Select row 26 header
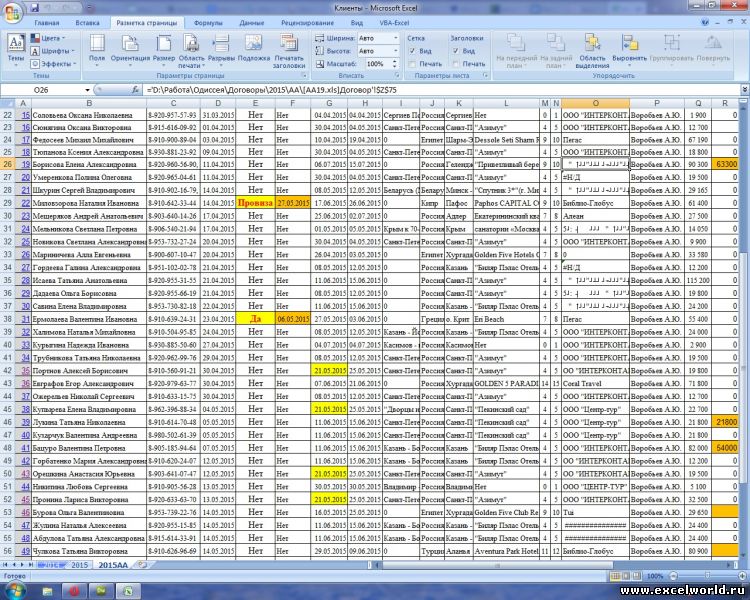This screenshot has height=600, width=750. click(7, 164)
